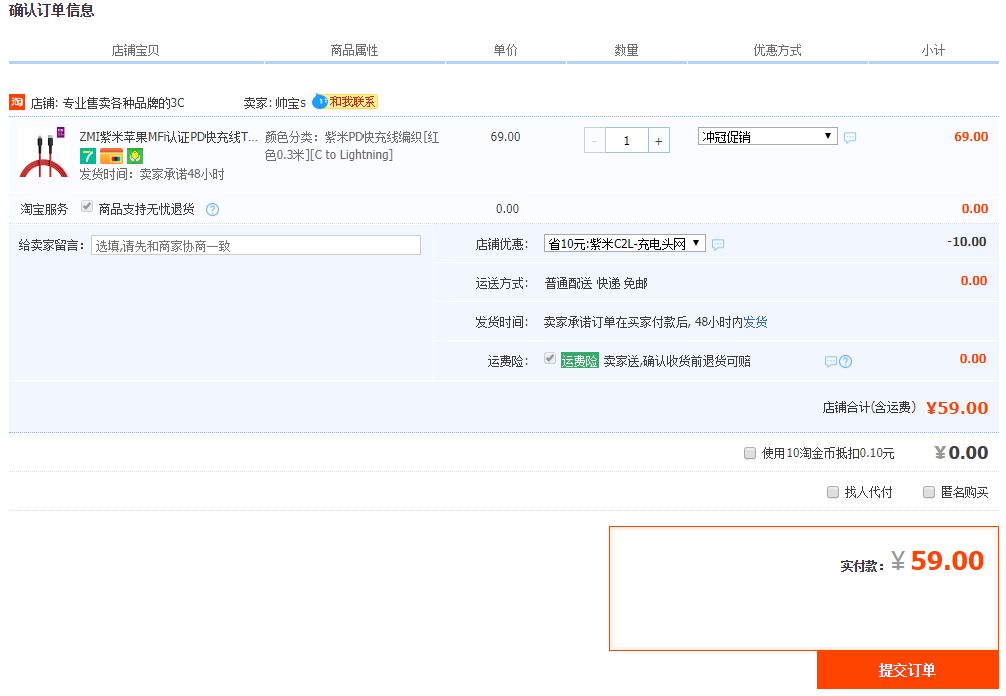Open the 省10元 shop coupon dropdown
The height and width of the screenshot is (696, 1006).
pos(624,244)
